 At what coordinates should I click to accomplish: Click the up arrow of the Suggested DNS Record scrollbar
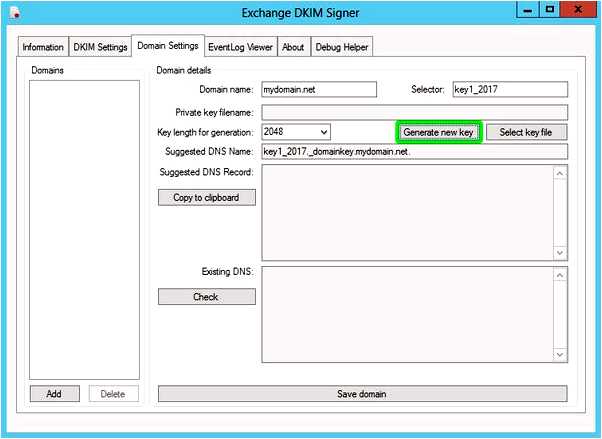pyautogui.click(x=560, y=173)
